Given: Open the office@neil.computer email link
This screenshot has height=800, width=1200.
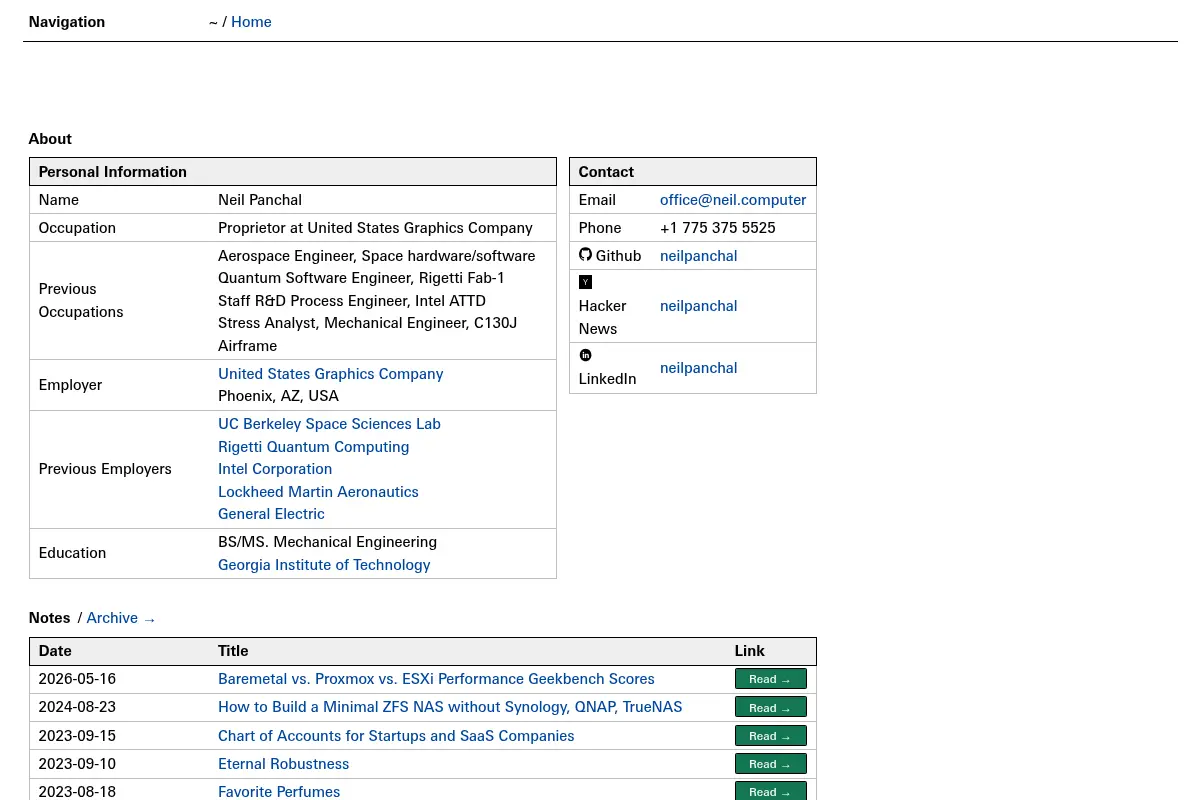Looking at the screenshot, I should pyautogui.click(x=733, y=200).
